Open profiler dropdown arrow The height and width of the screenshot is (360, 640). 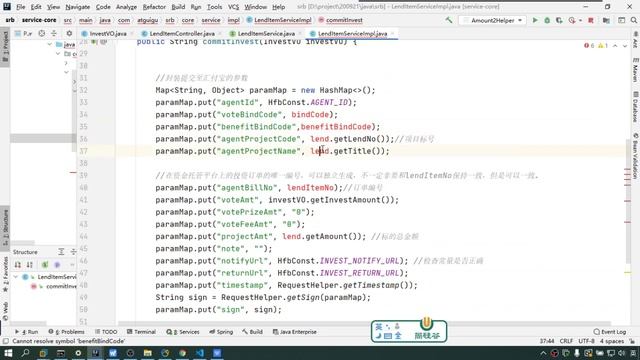pos(580,20)
